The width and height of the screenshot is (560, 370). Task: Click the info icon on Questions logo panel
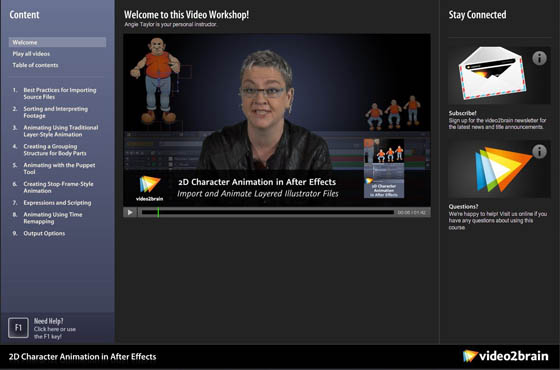pyautogui.click(x=539, y=151)
